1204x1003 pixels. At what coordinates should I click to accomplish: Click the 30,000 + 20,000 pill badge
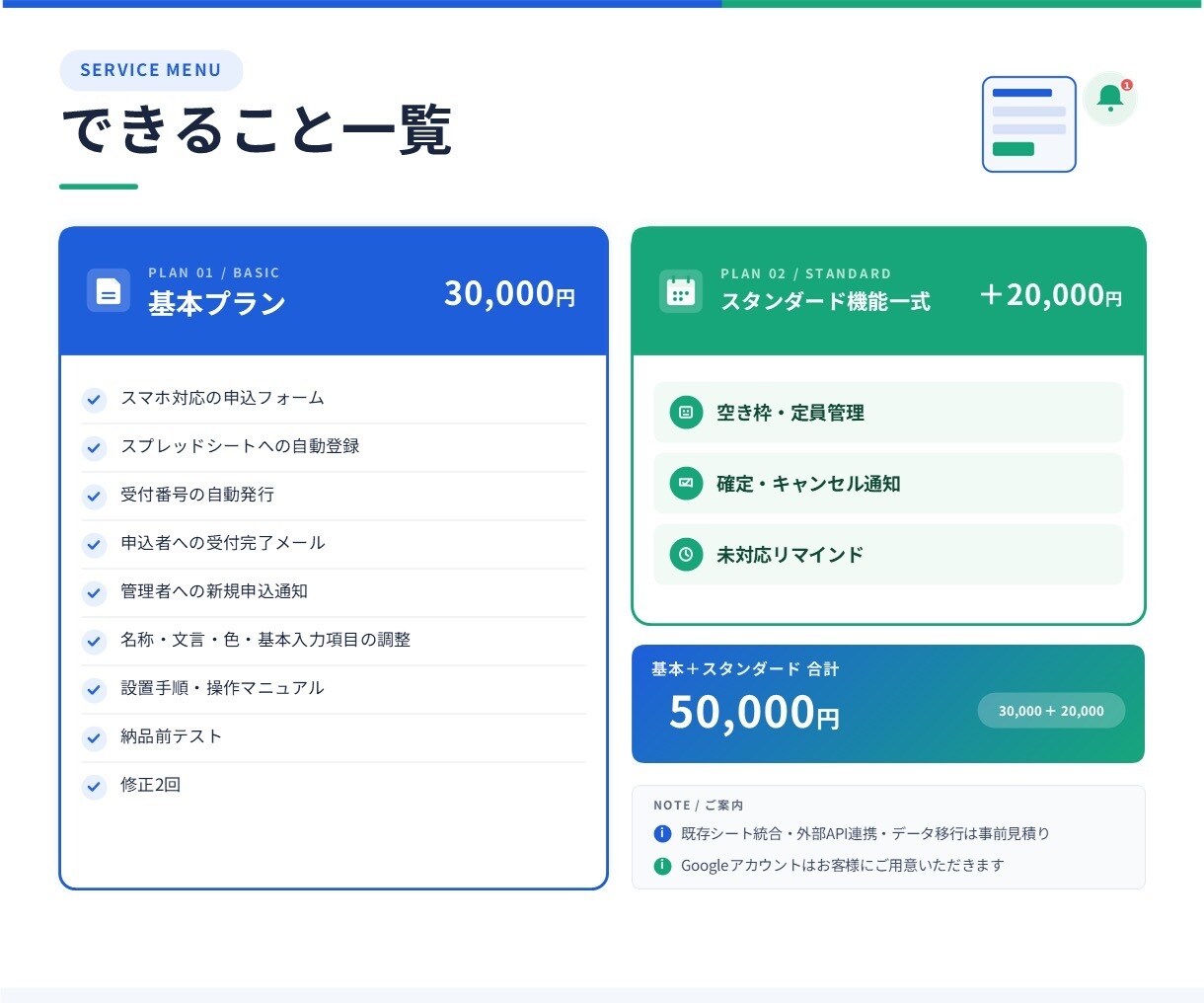(1051, 711)
